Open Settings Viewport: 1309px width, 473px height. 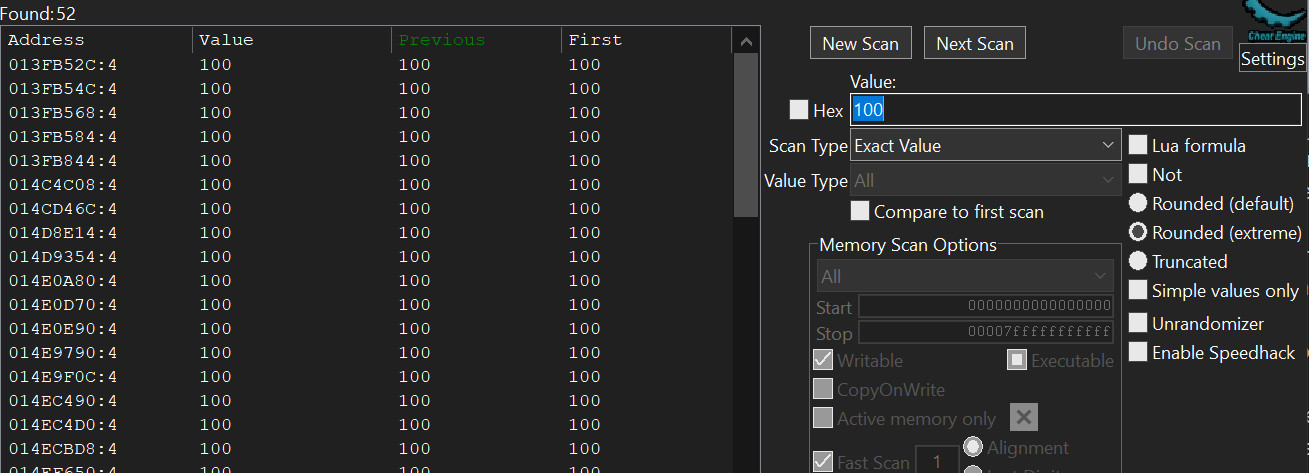(1272, 59)
